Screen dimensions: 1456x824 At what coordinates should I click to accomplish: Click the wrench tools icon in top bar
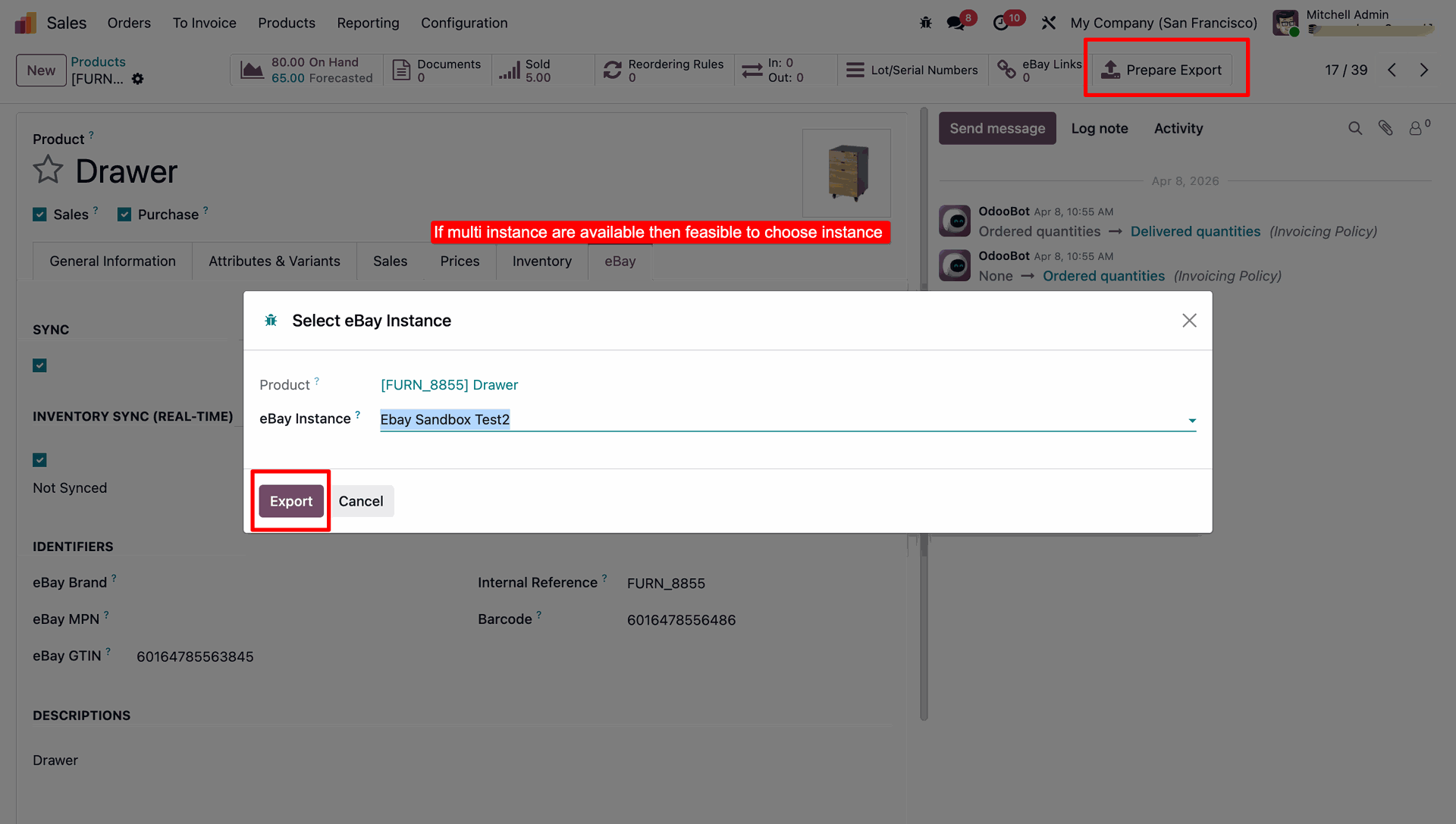click(x=1049, y=23)
